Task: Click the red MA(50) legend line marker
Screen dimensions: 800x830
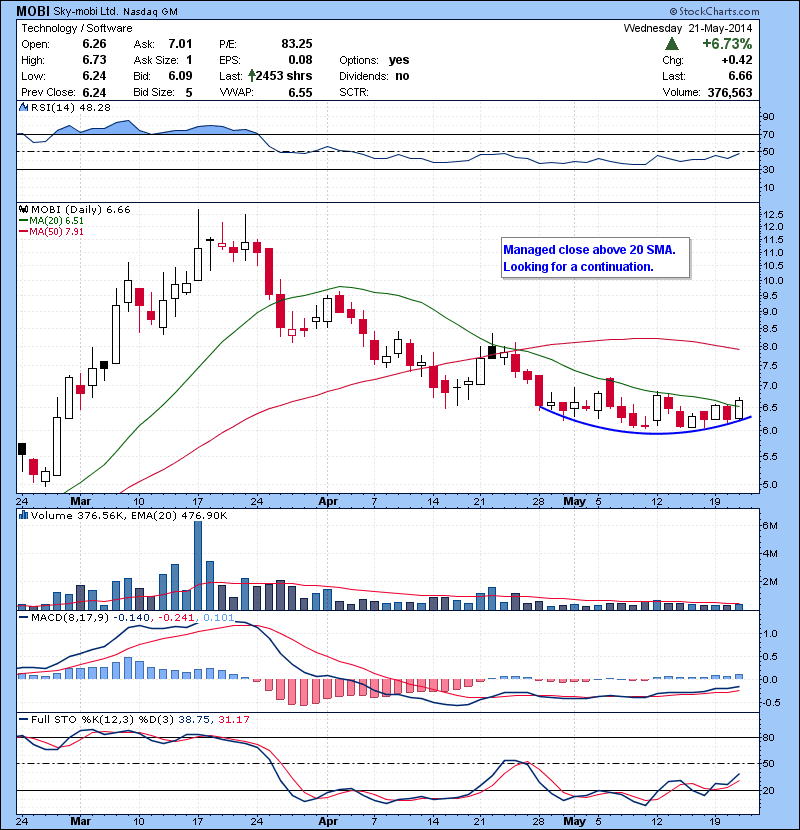Action: [x=24, y=232]
